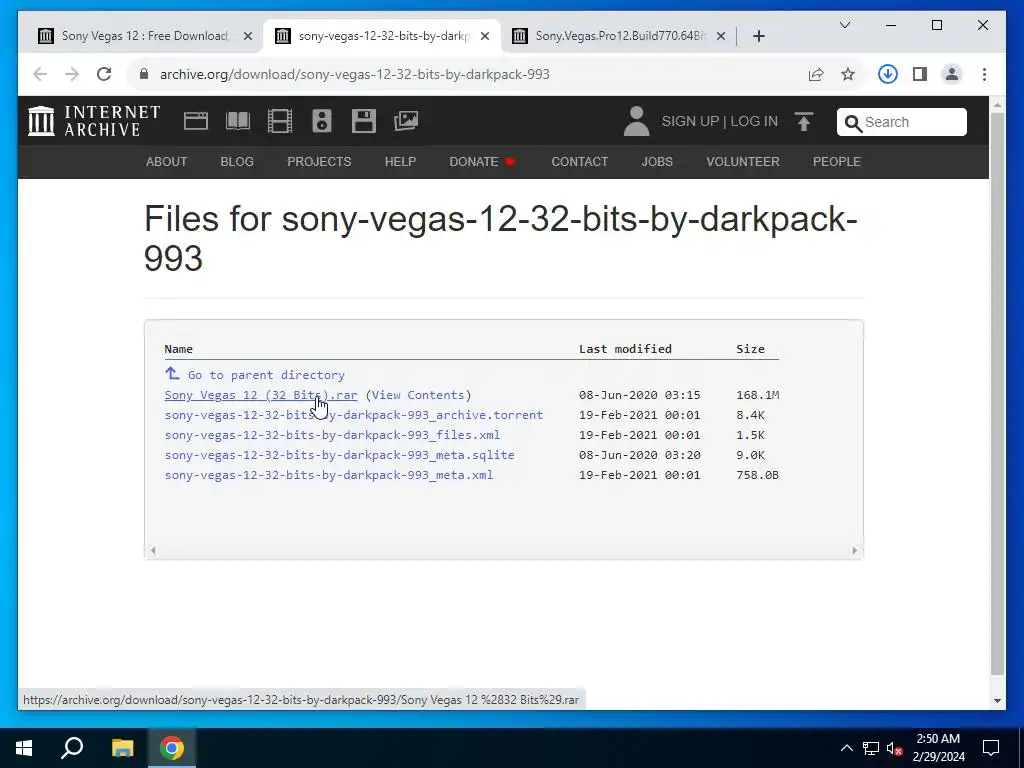This screenshot has height=768, width=1024.
Task: Click the Chrome back arrow
Action: pos(40,74)
